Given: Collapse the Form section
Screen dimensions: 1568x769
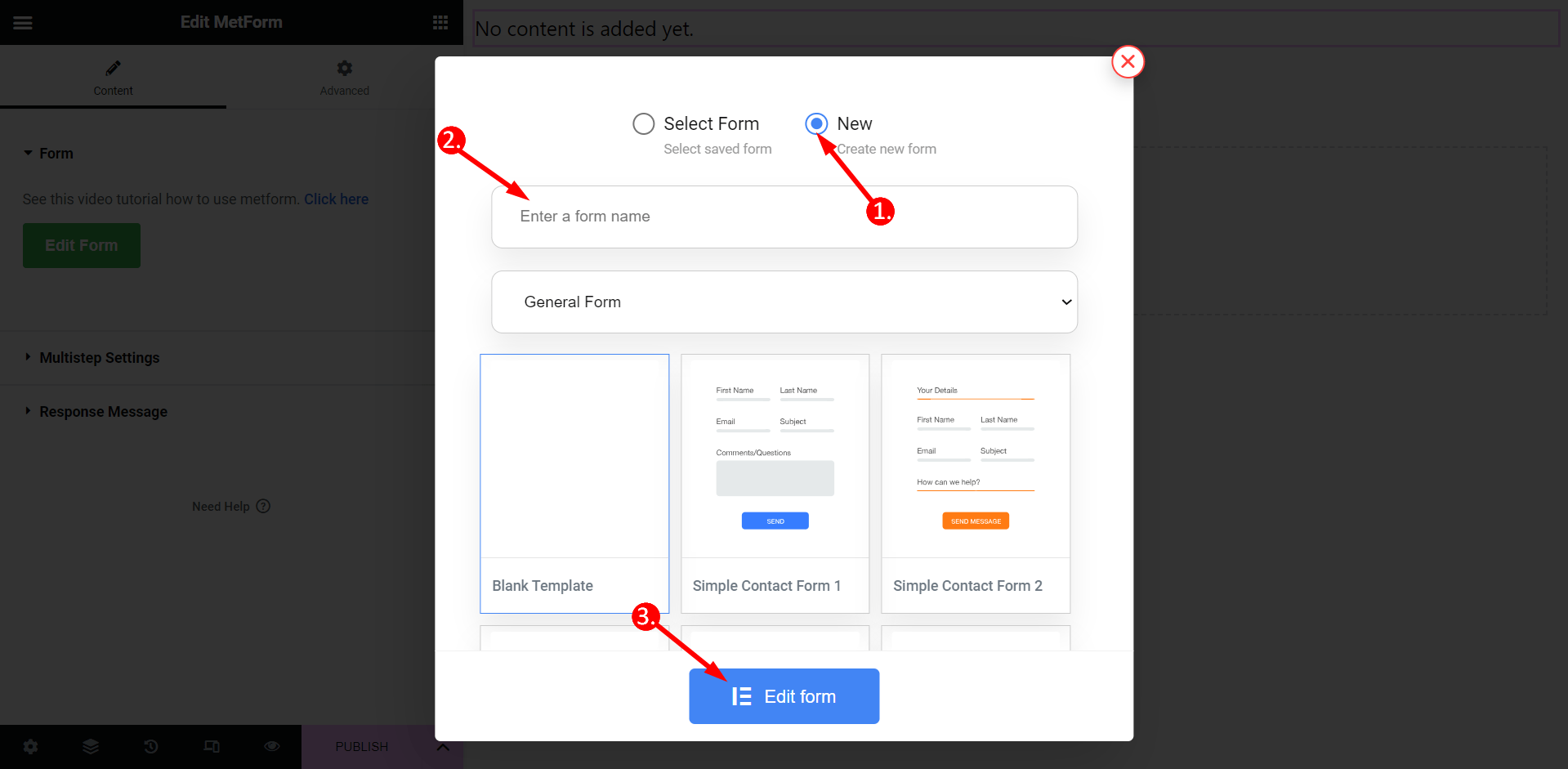Looking at the screenshot, I should (48, 154).
